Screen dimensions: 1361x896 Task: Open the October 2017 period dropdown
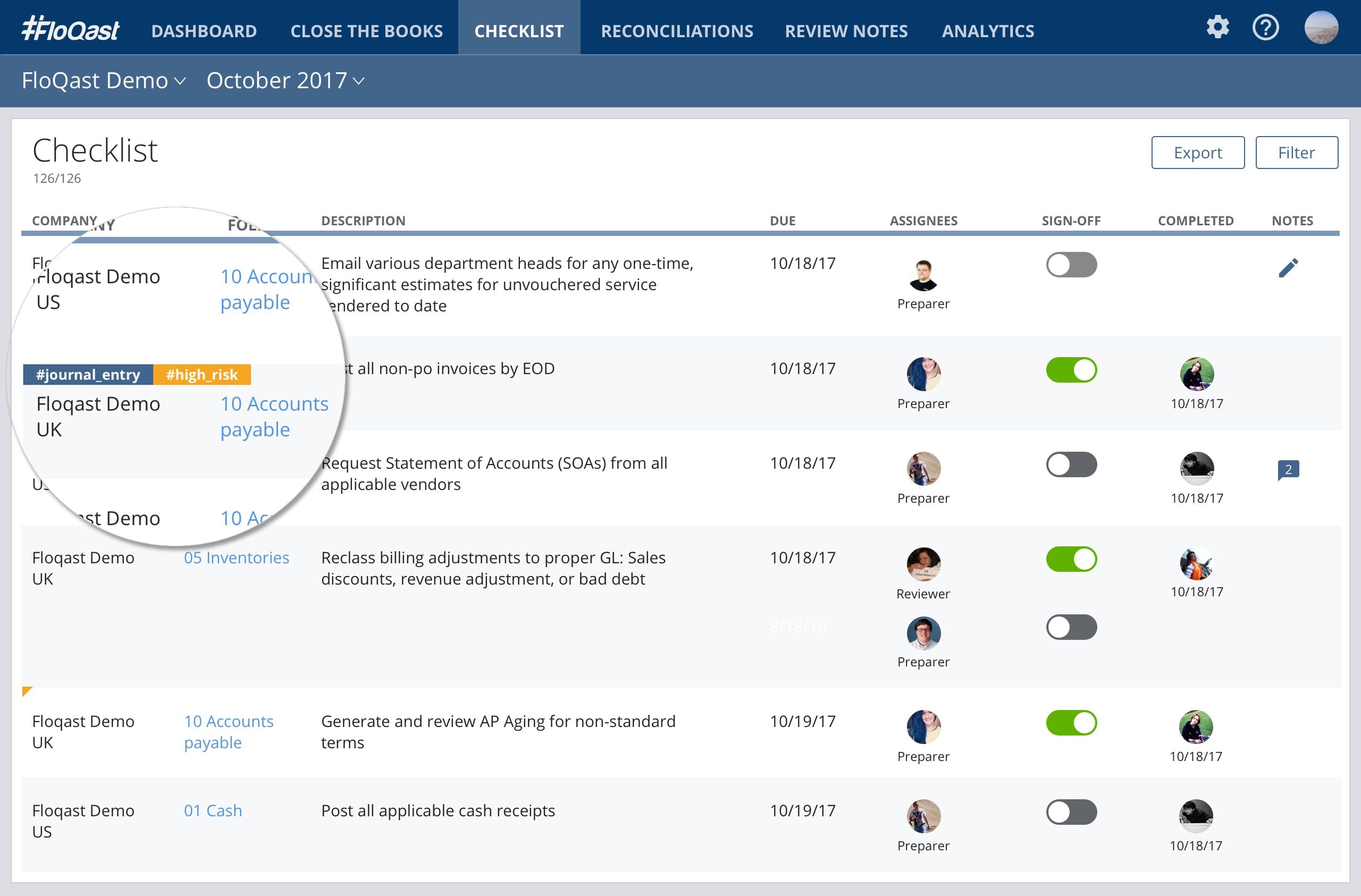(x=285, y=81)
